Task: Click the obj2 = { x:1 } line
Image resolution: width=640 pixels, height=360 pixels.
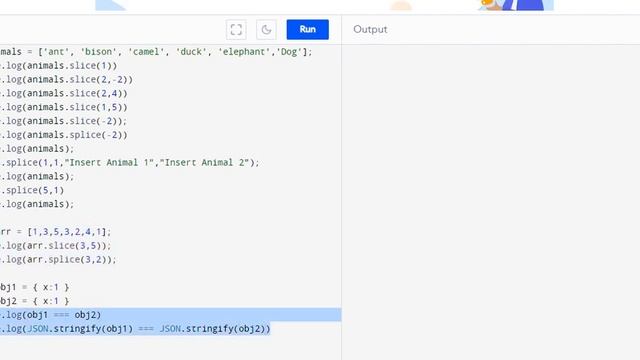Action: pos(35,302)
